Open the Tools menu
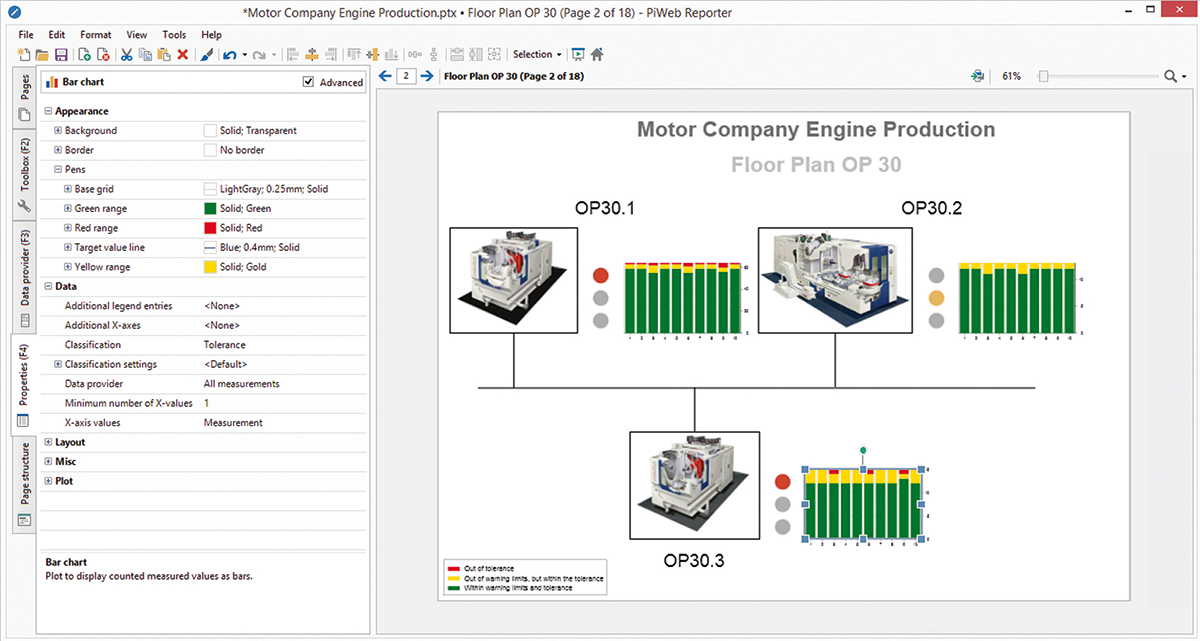The width and height of the screenshot is (1200, 641). [174, 35]
